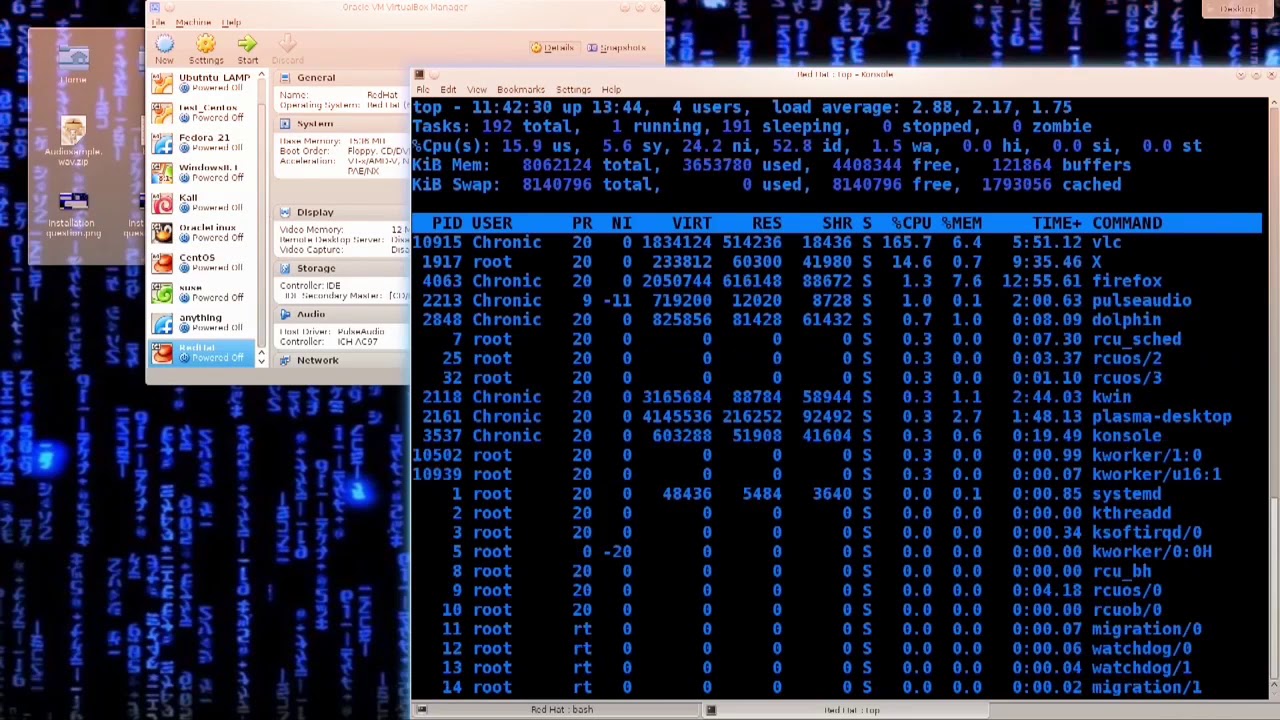Open Konsole Settings menu
Viewport: 1280px width, 720px height.
[573, 90]
